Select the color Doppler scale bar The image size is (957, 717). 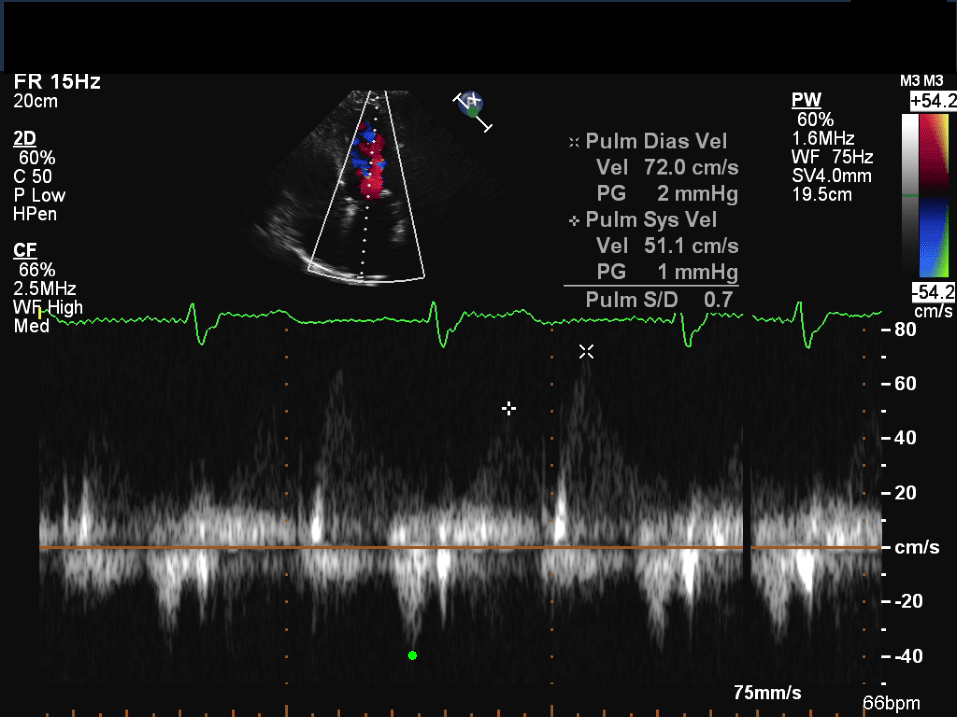933,195
